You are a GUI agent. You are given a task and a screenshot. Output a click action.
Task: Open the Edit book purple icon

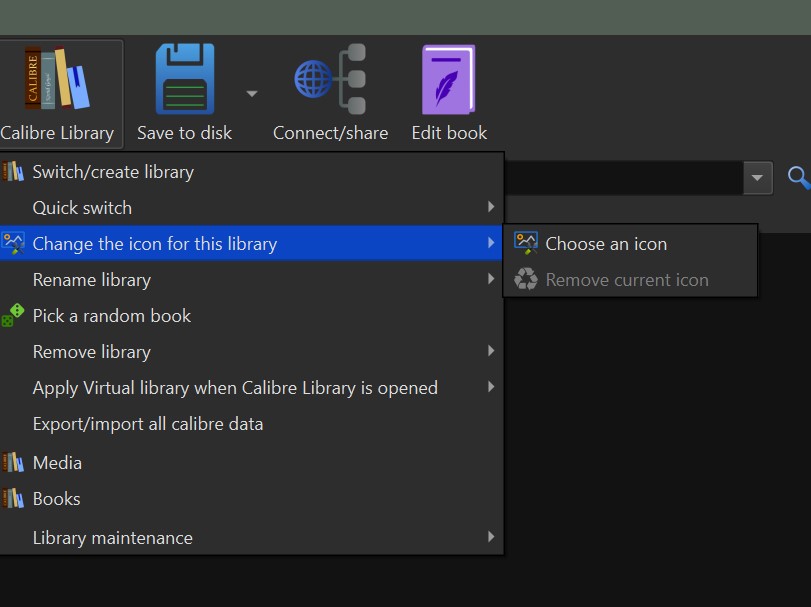[x=449, y=79]
